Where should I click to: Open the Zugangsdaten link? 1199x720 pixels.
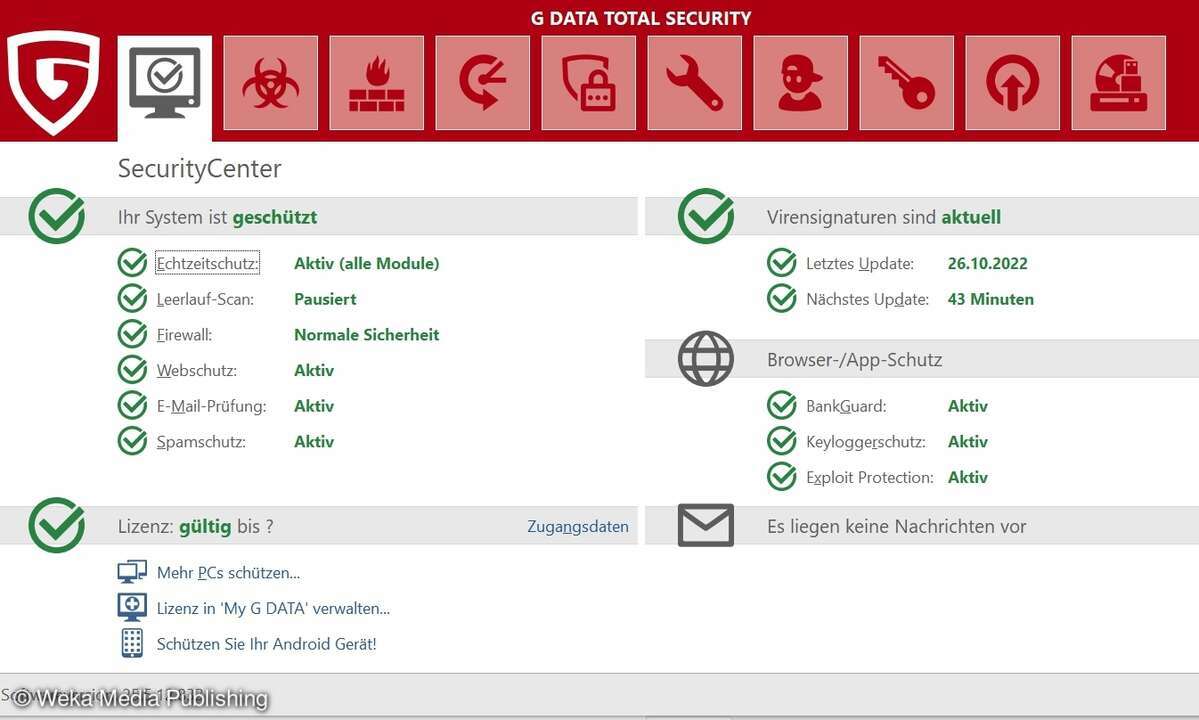point(578,527)
